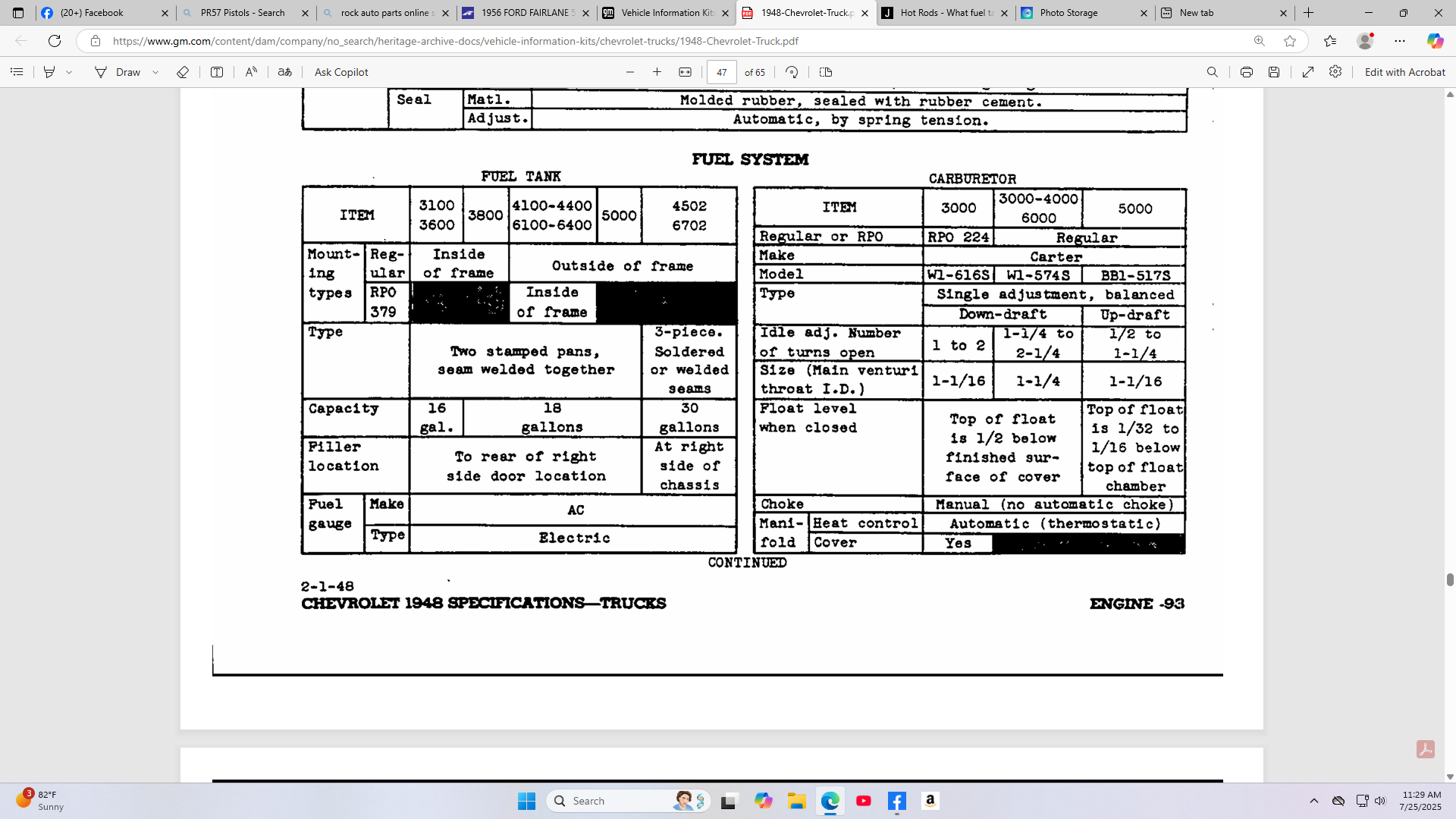The width and height of the screenshot is (1456, 819).
Task: Zoom out the PDF with minus
Action: [x=630, y=72]
